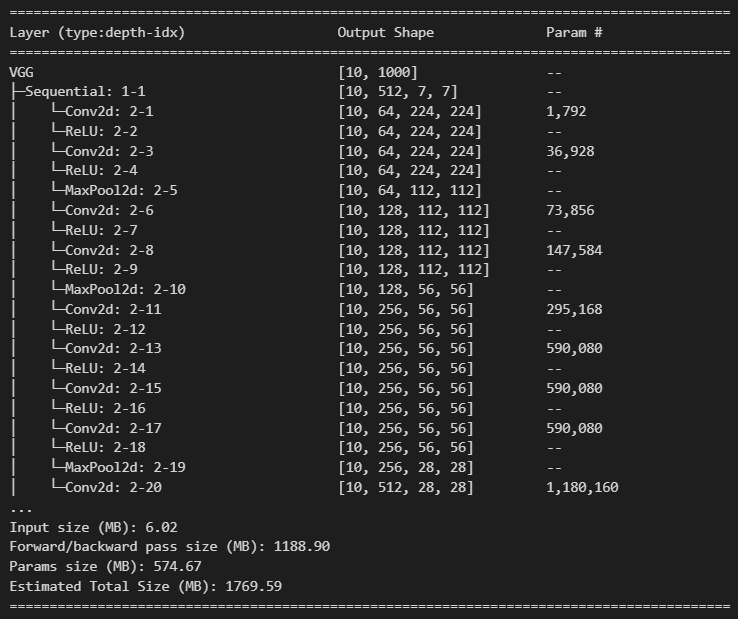Viewport: 738px width, 619px height.
Task: Click the "MaxPool2d: 2-10" layer name
Action: pyautogui.click(x=125, y=289)
